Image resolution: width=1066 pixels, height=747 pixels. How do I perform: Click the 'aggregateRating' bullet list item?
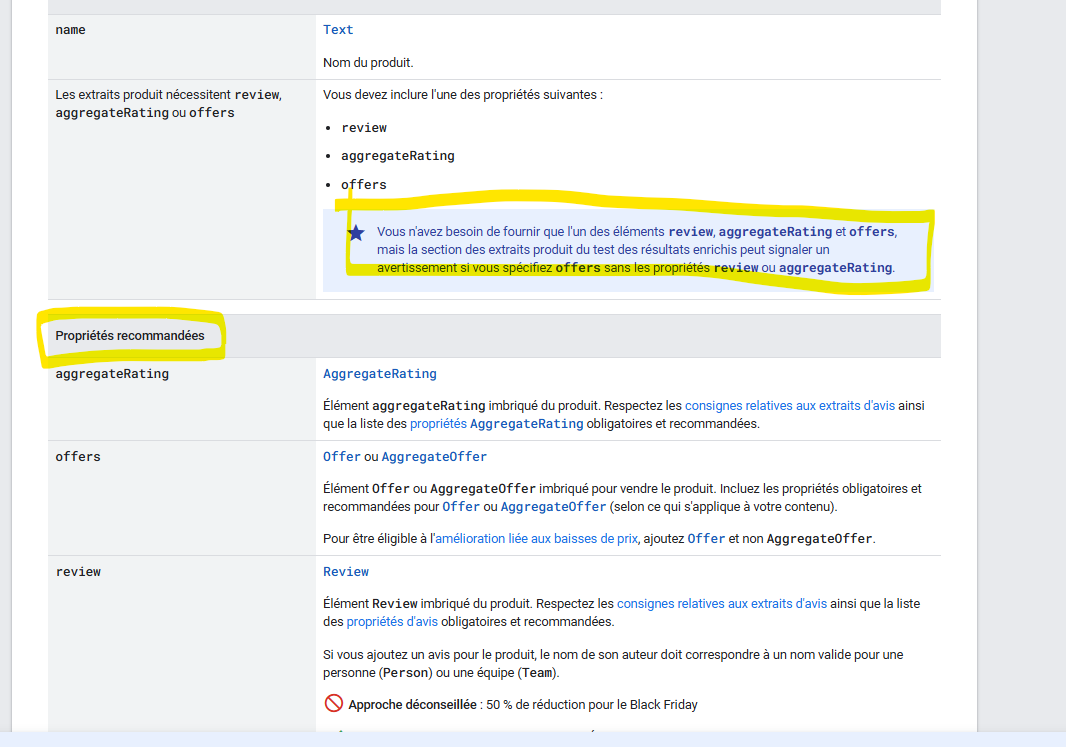[398, 156]
